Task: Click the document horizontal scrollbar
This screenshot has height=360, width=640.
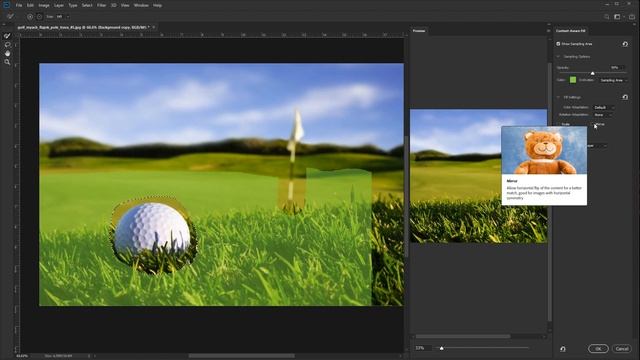Action: click(241, 356)
